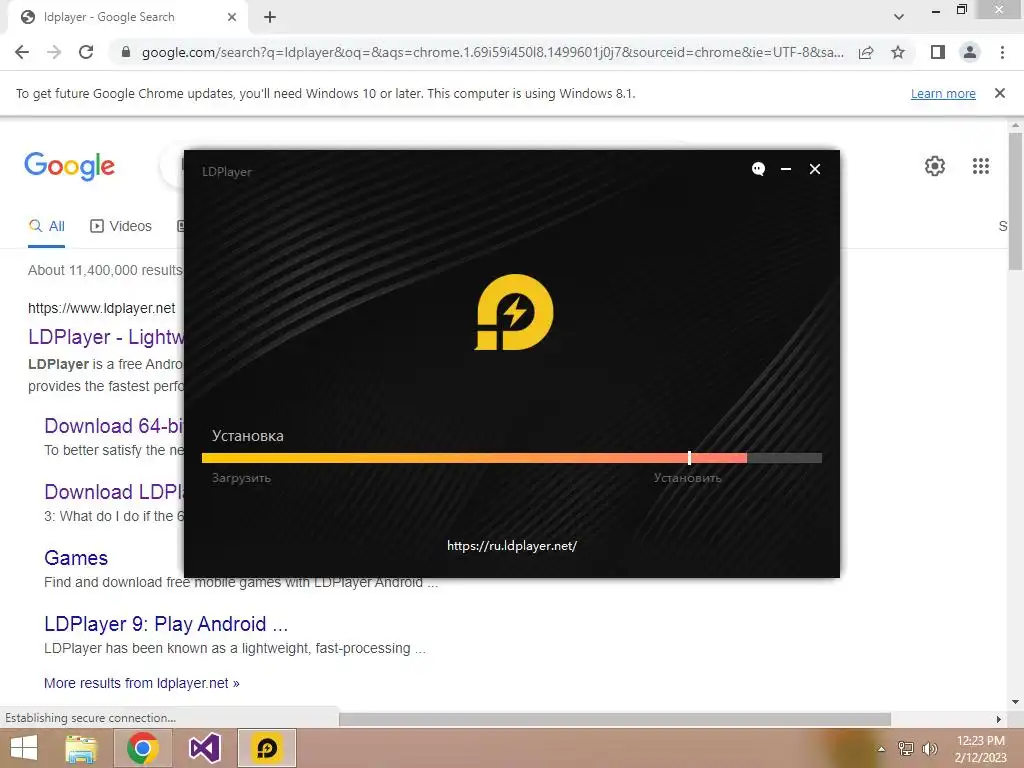
Task: Open network status tray icon
Action: click(906, 749)
